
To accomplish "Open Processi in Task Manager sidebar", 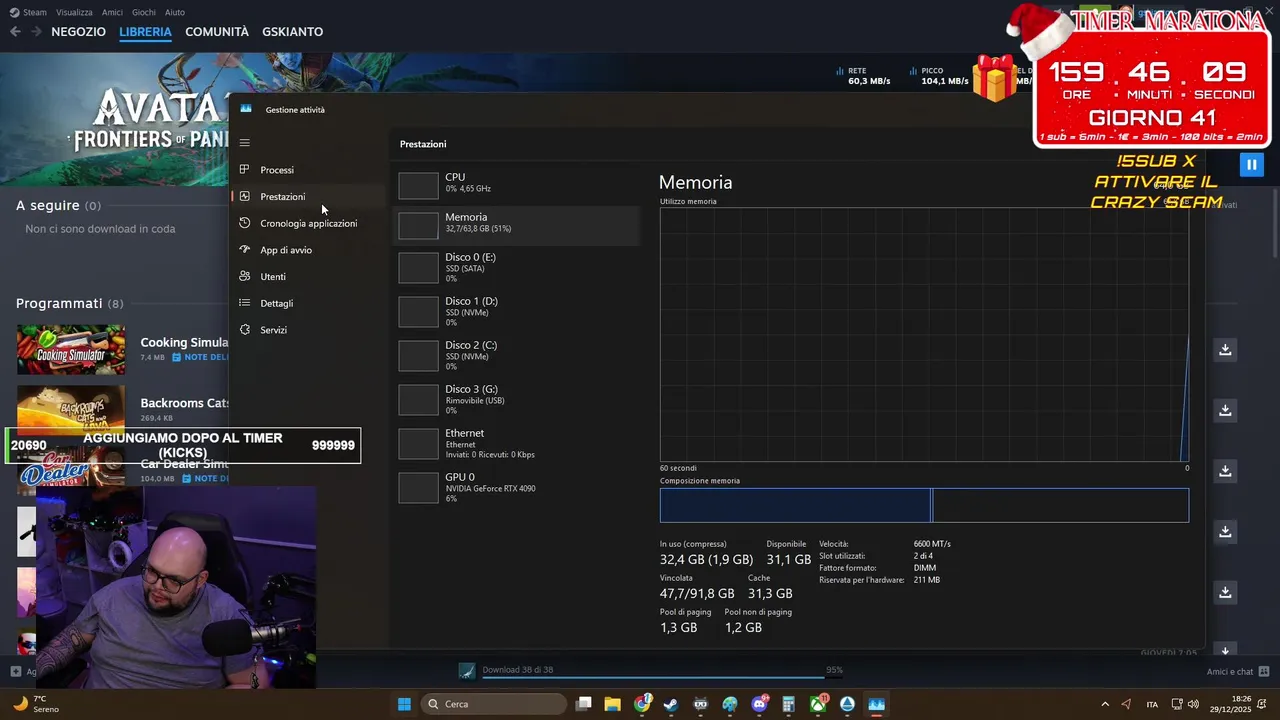I will tap(308, 170).
